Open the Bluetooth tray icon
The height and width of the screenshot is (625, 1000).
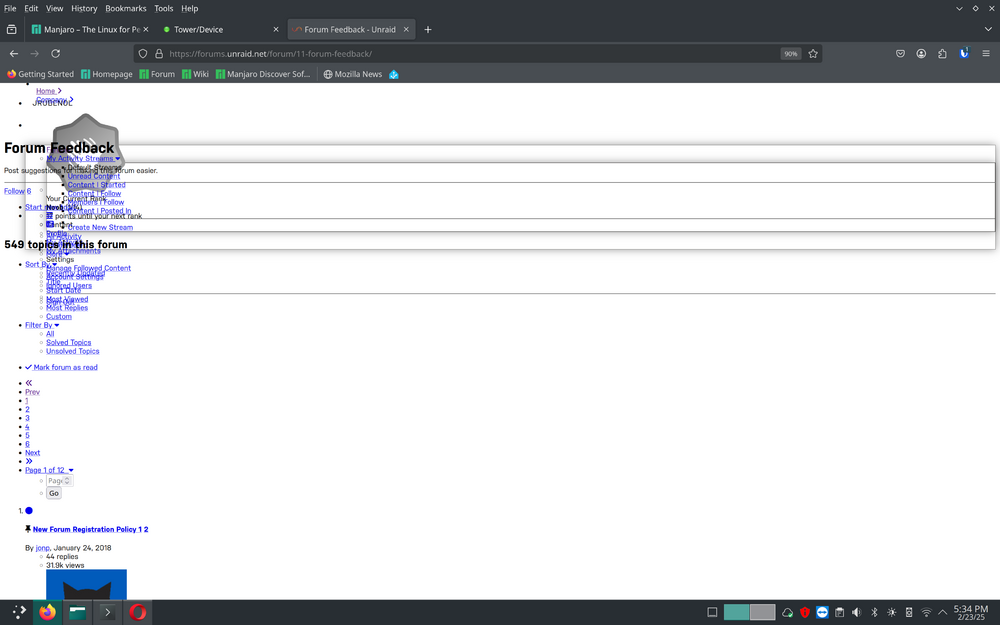click(874, 612)
